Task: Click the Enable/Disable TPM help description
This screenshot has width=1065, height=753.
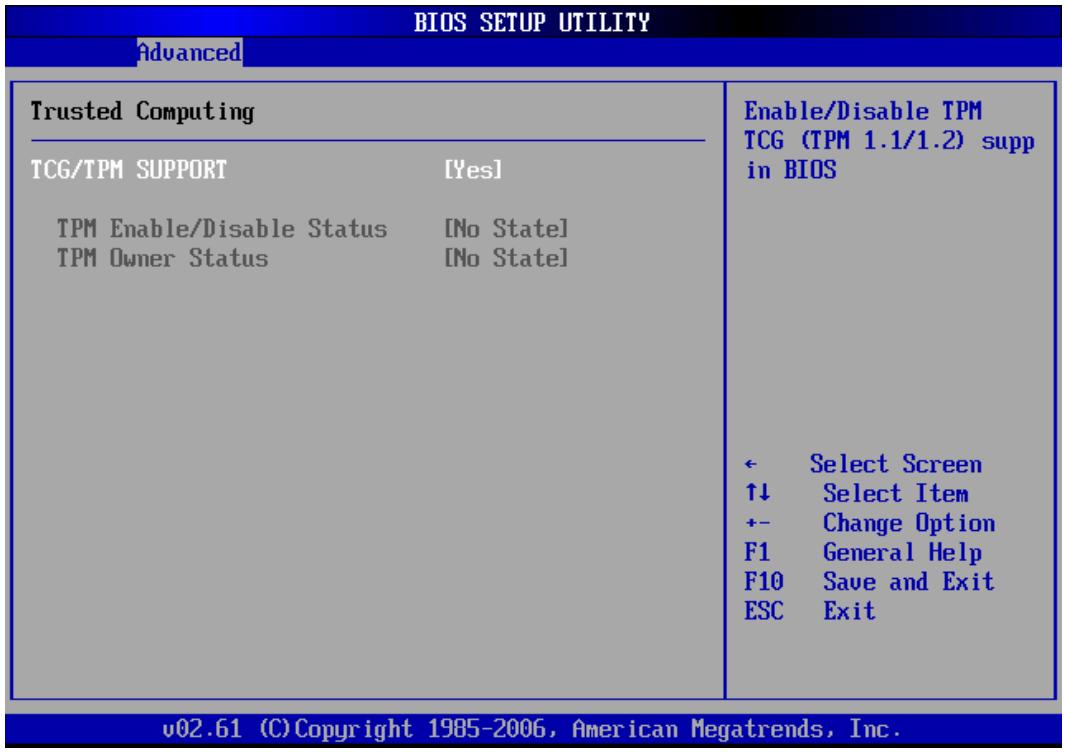Action: tap(890, 141)
